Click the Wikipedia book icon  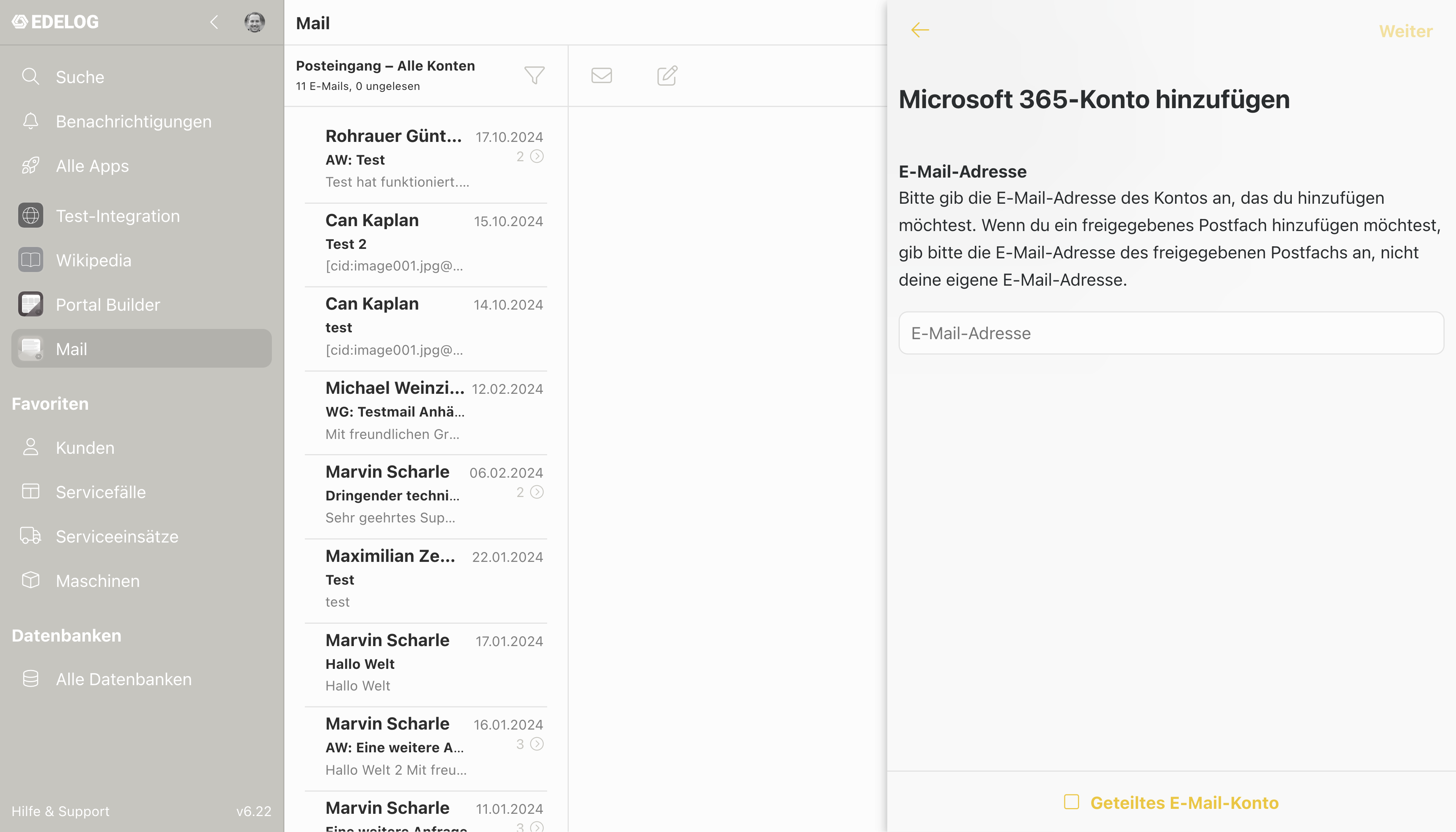pyautogui.click(x=30, y=260)
